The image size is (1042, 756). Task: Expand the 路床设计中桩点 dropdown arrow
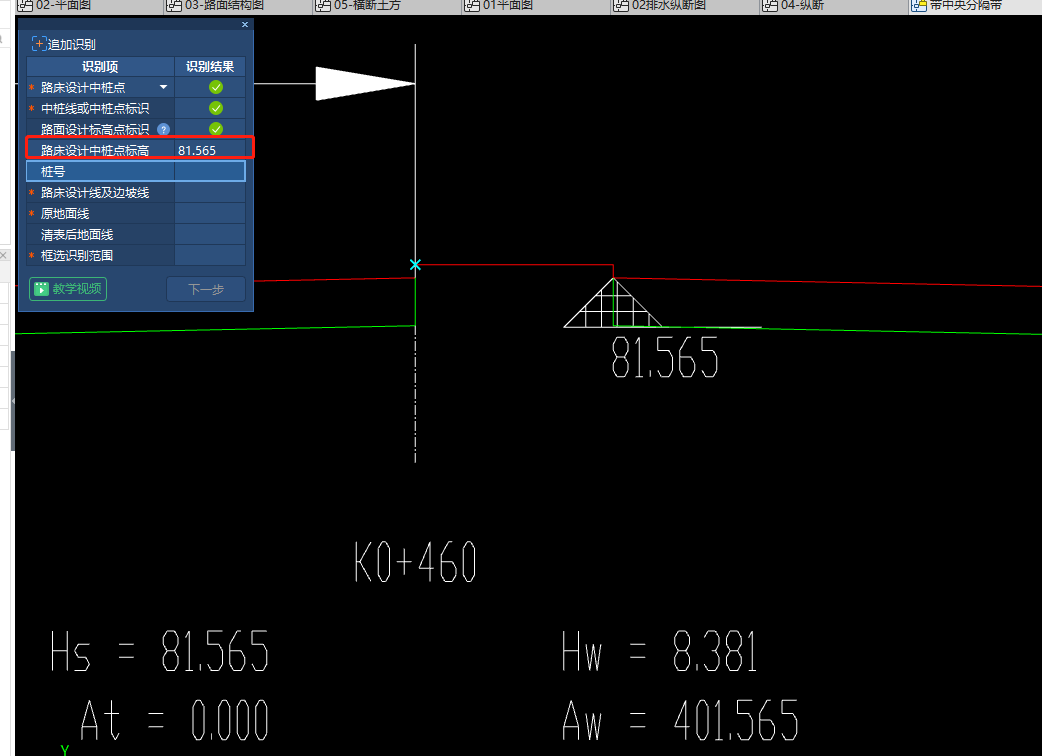pos(164,88)
